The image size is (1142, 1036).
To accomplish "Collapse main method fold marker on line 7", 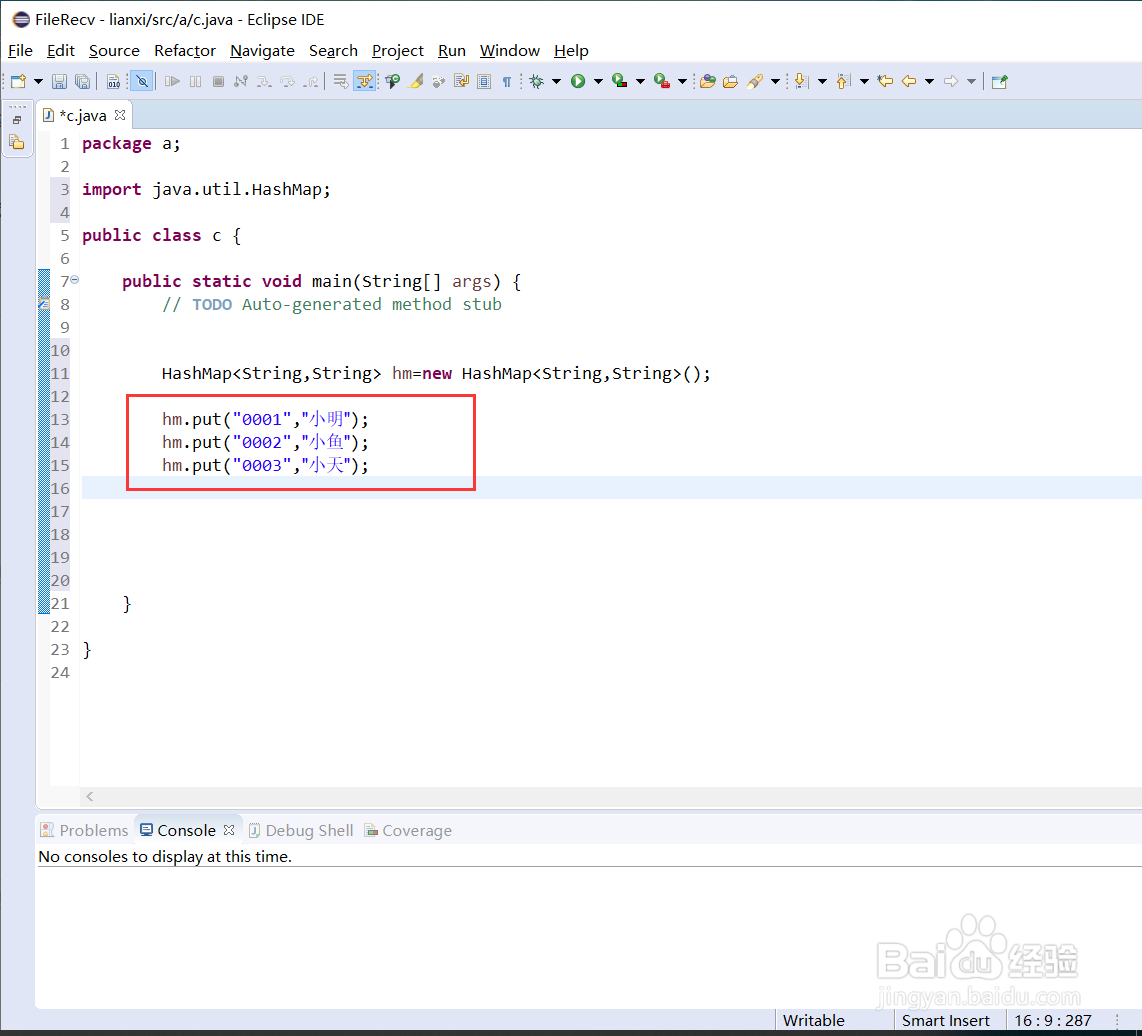I will tap(74, 280).
